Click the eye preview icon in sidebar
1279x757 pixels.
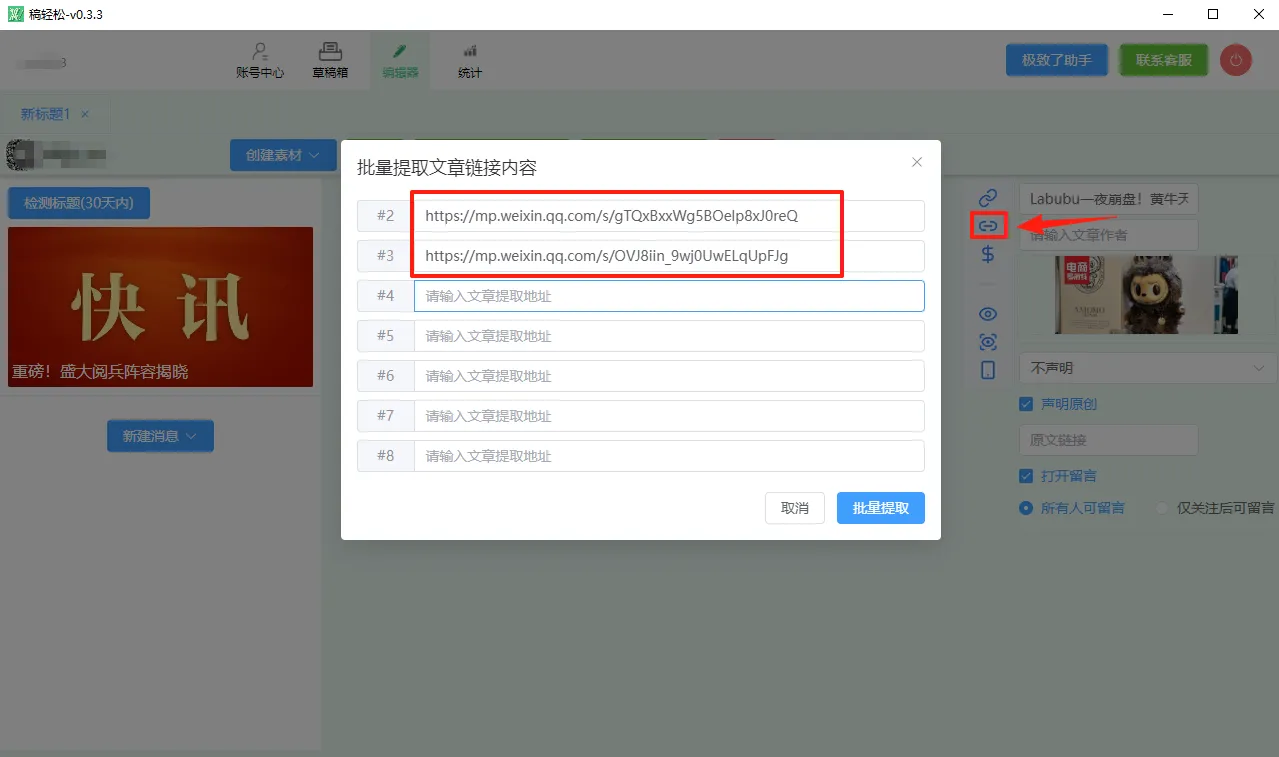click(x=987, y=313)
